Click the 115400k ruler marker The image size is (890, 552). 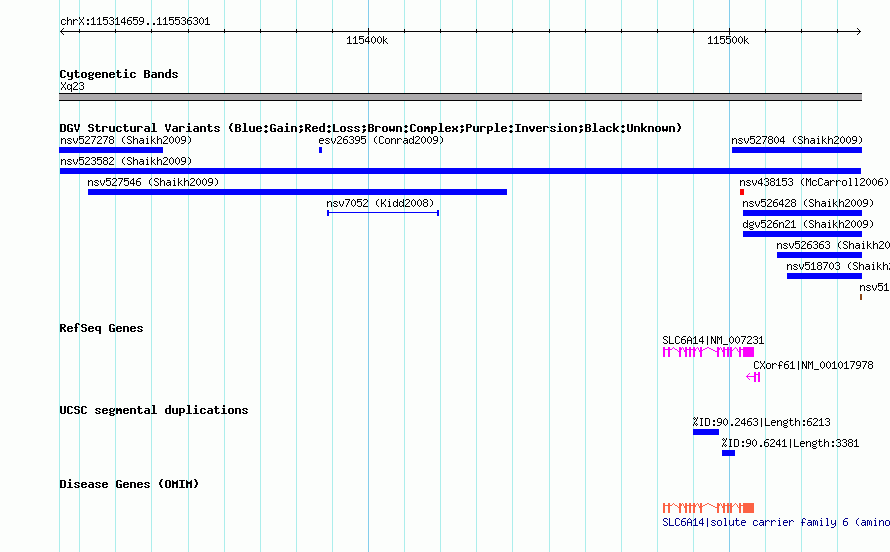coord(367,40)
